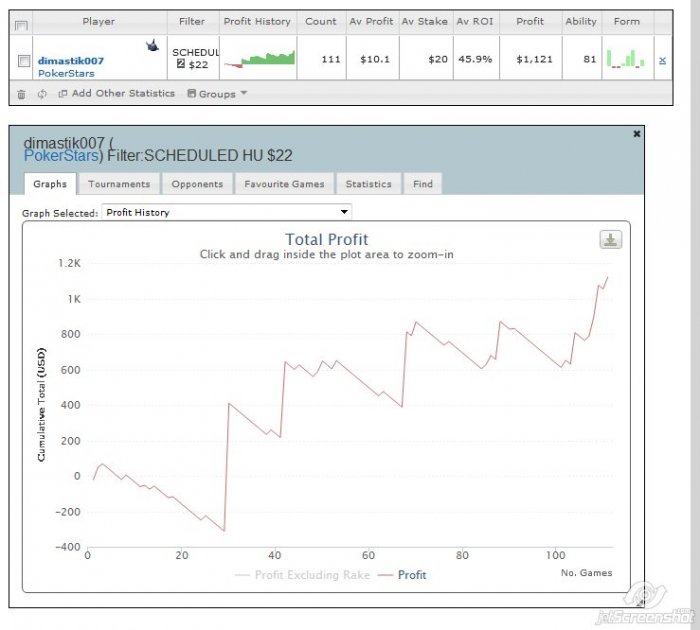Click the Form bar chart thumbnail

[626, 59]
